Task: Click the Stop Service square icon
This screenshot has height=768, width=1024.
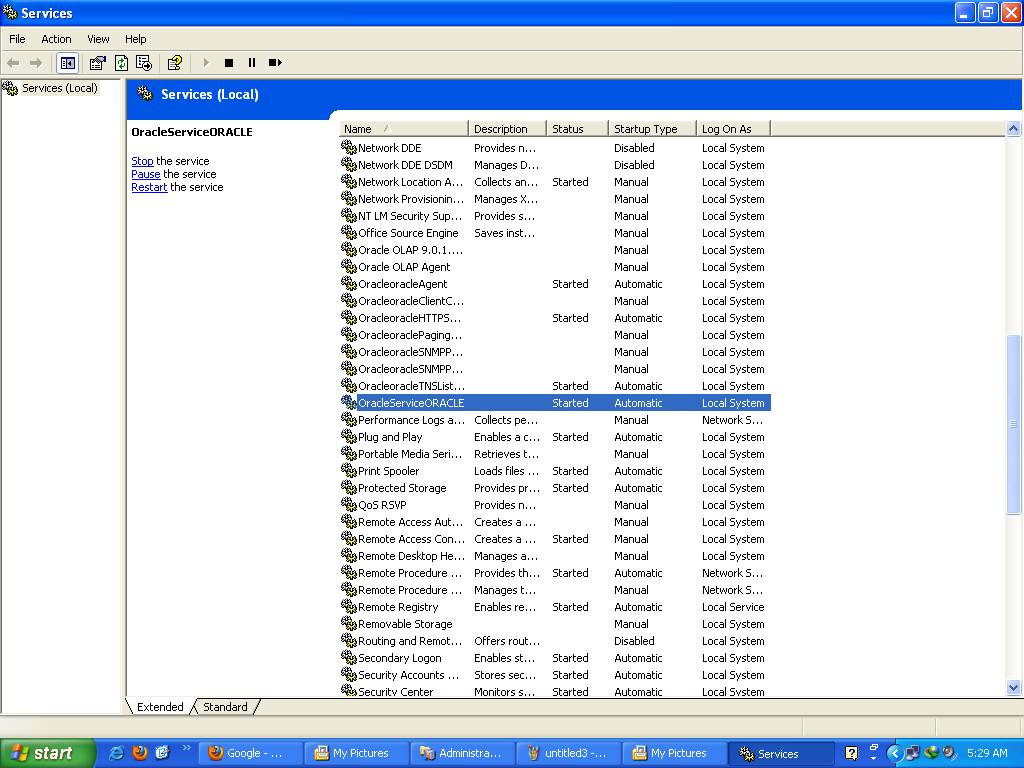Action: (x=229, y=63)
